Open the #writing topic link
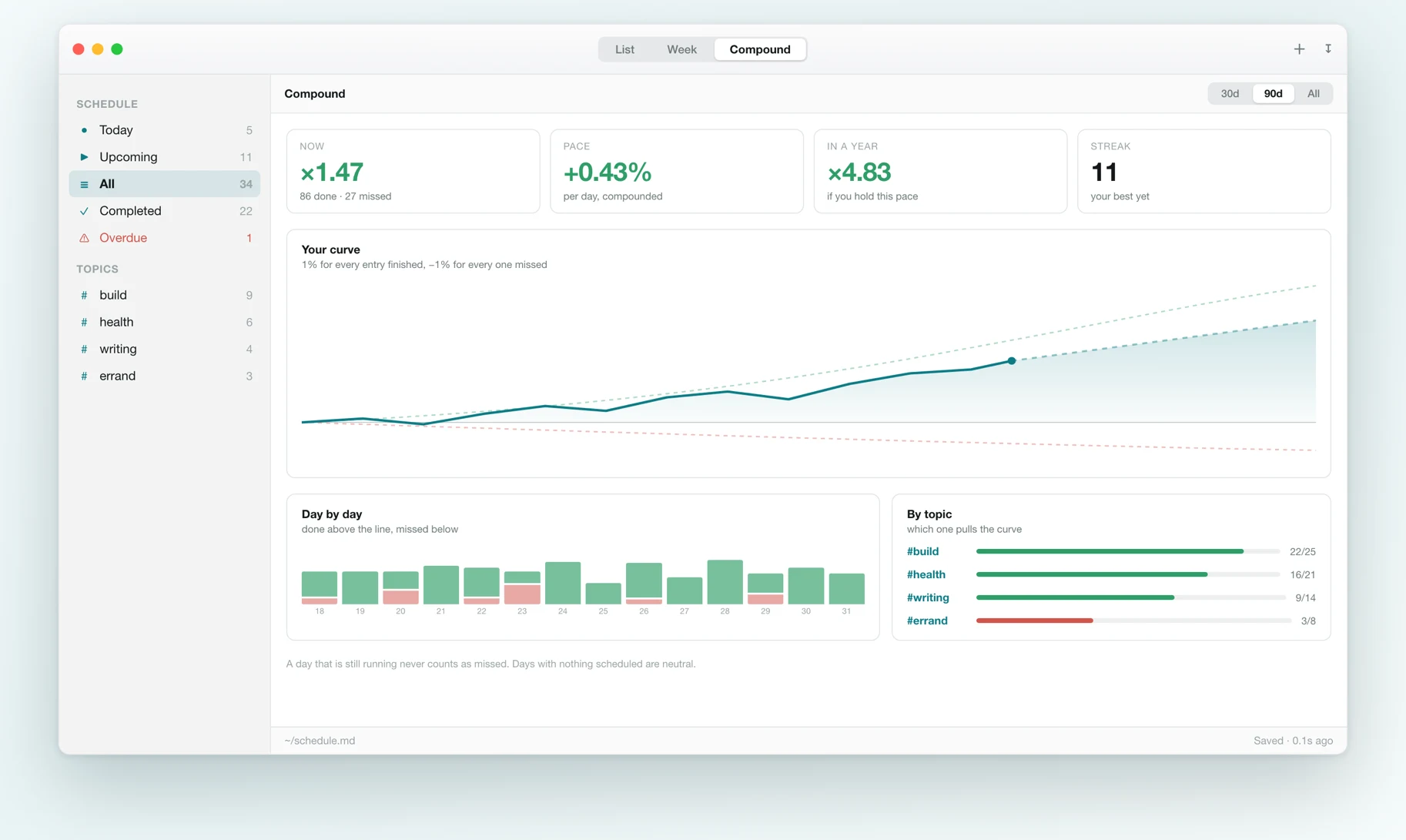 [928, 597]
